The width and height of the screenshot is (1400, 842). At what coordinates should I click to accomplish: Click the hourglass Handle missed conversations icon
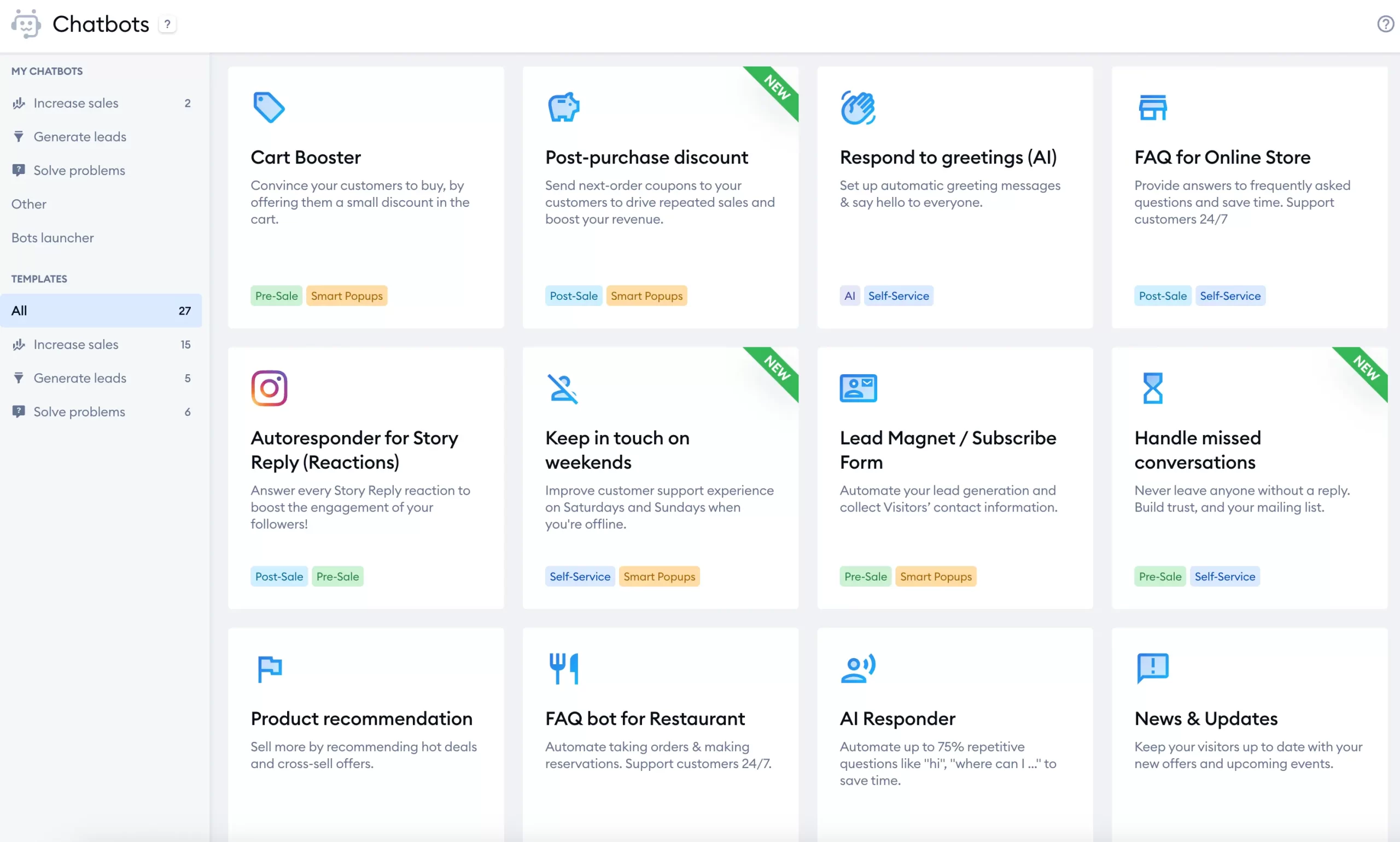1152,388
